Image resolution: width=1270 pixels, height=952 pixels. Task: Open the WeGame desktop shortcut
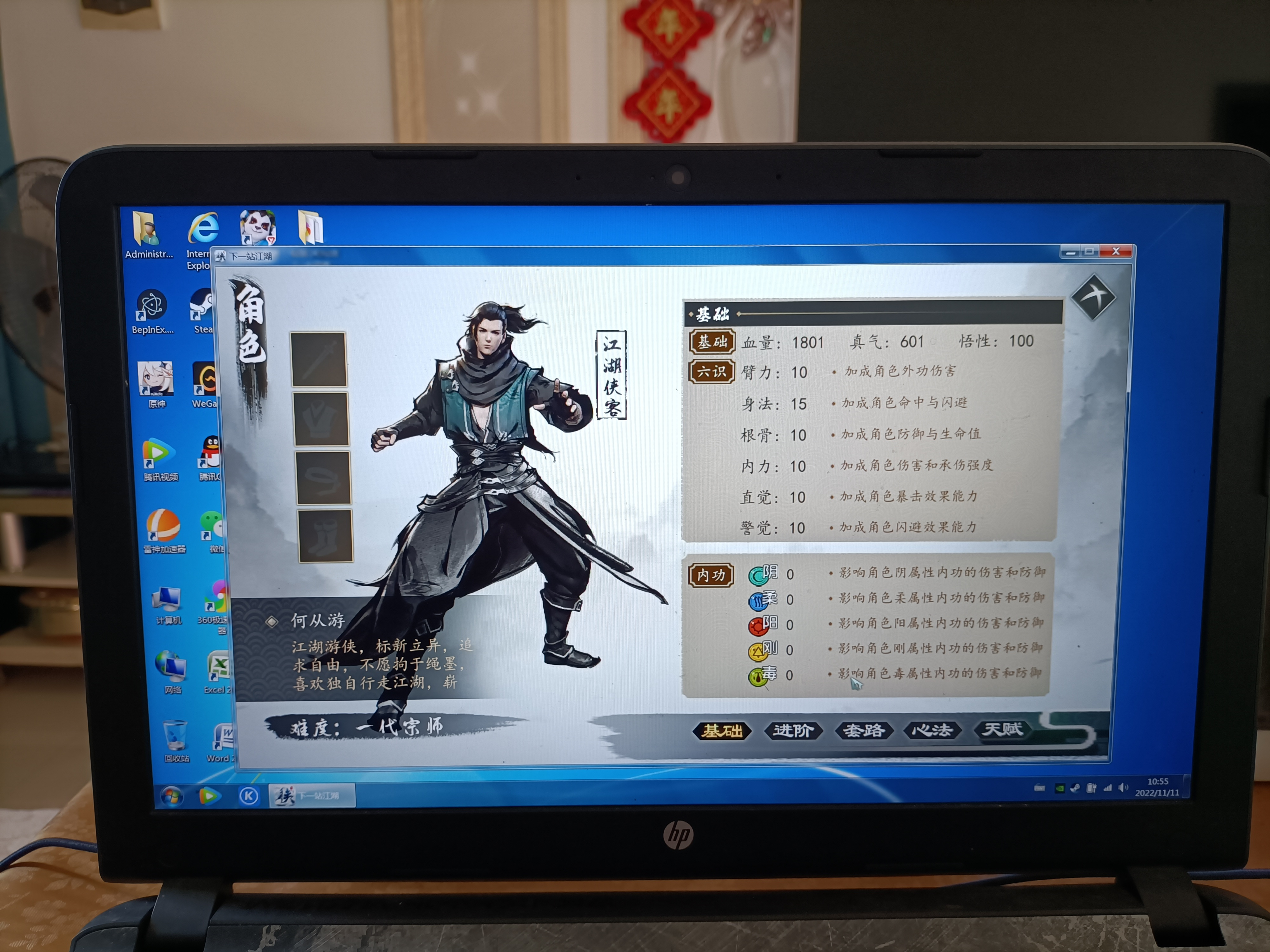click(204, 385)
